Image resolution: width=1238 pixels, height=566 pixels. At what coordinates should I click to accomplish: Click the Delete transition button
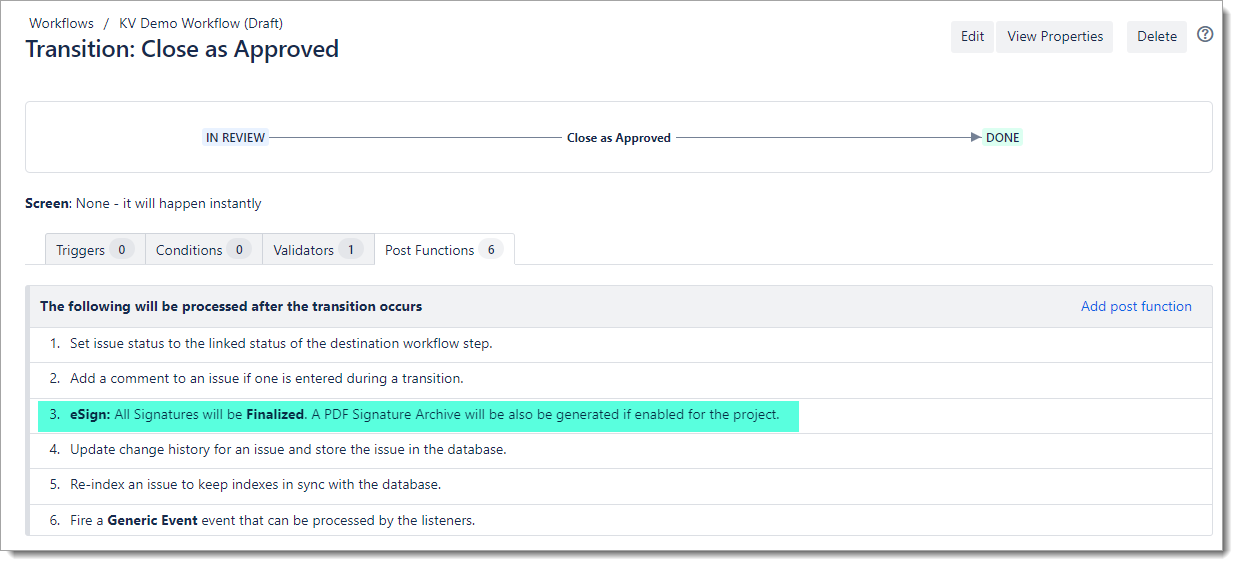pyautogui.click(x=1156, y=37)
